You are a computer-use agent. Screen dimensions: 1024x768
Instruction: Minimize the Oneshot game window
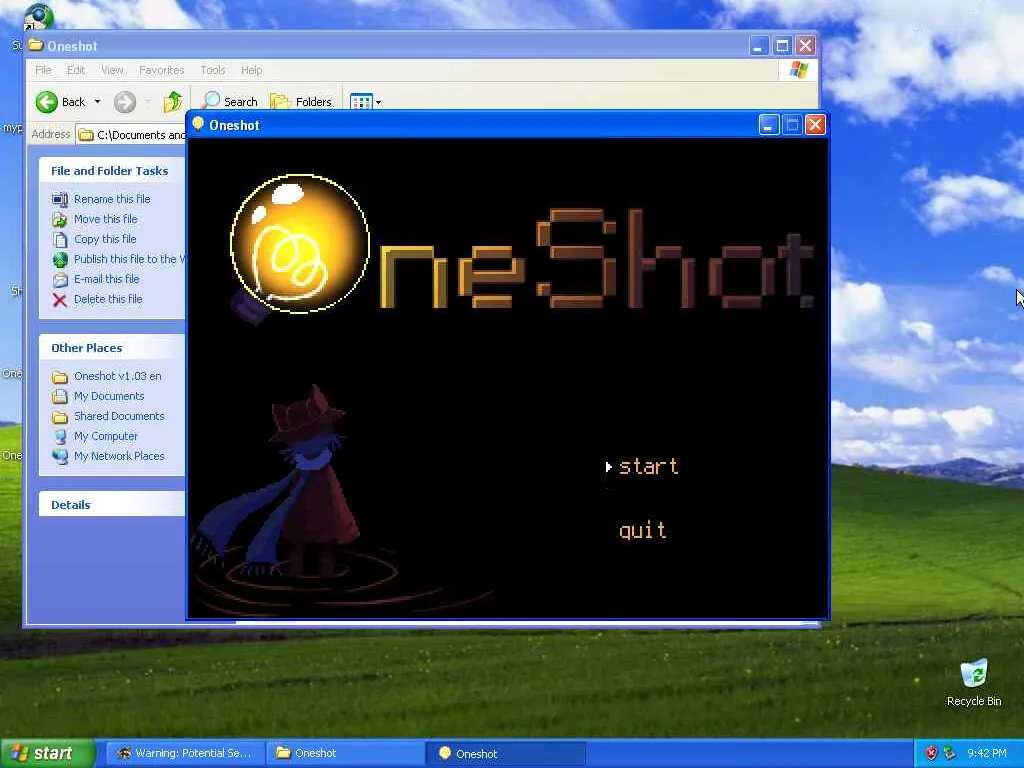pos(769,125)
